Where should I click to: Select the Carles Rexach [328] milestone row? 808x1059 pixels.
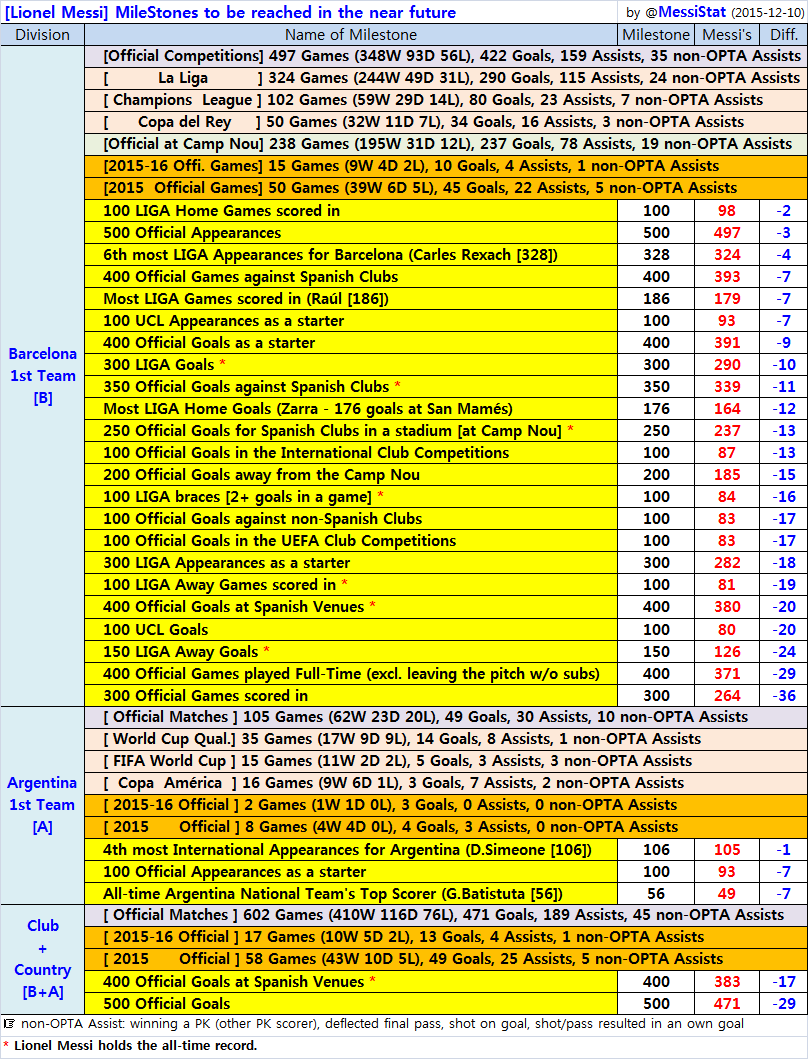pyautogui.click(x=351, y=255)
